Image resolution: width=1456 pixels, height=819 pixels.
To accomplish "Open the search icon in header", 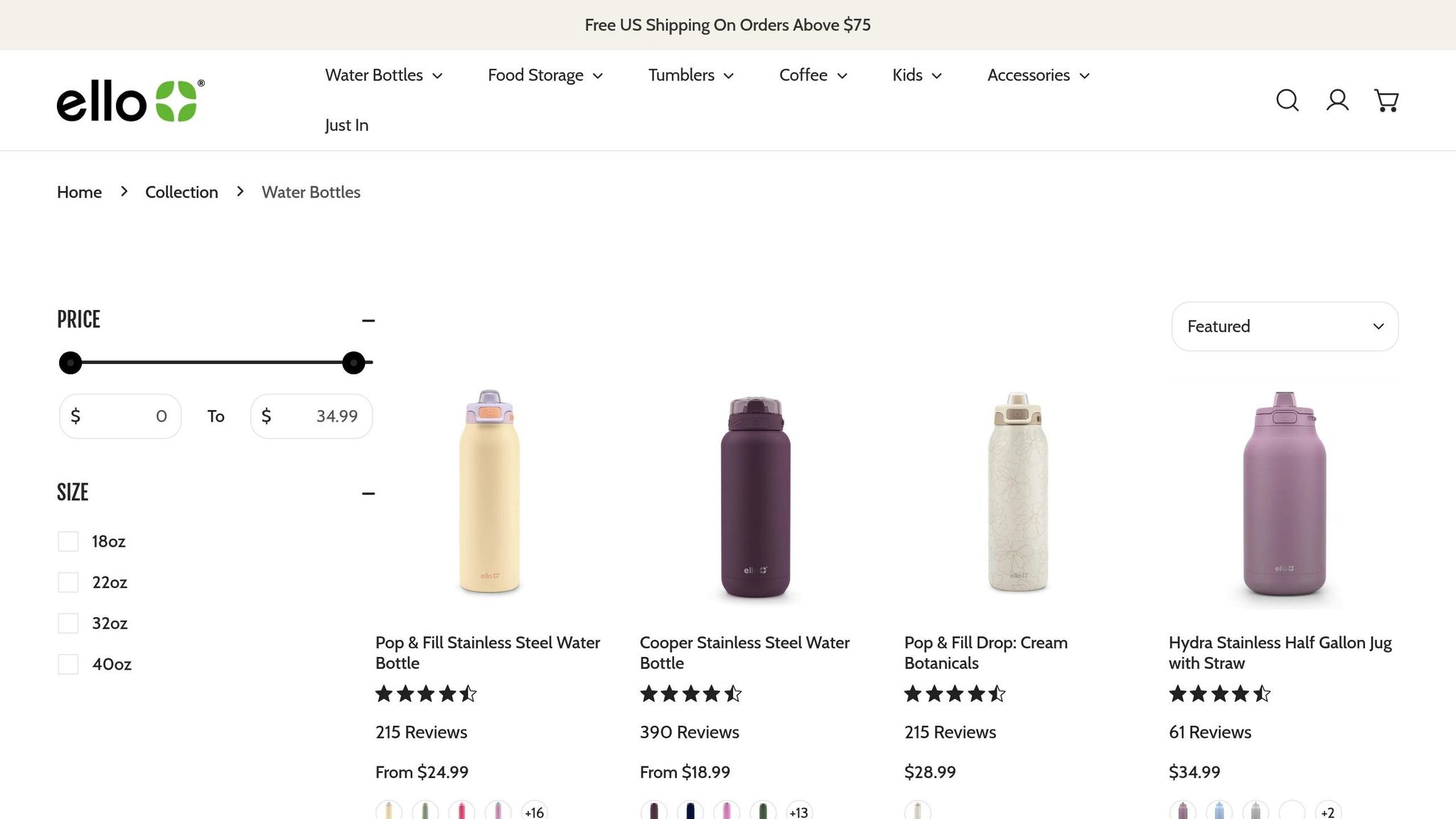I will [x=1287, y=100].
